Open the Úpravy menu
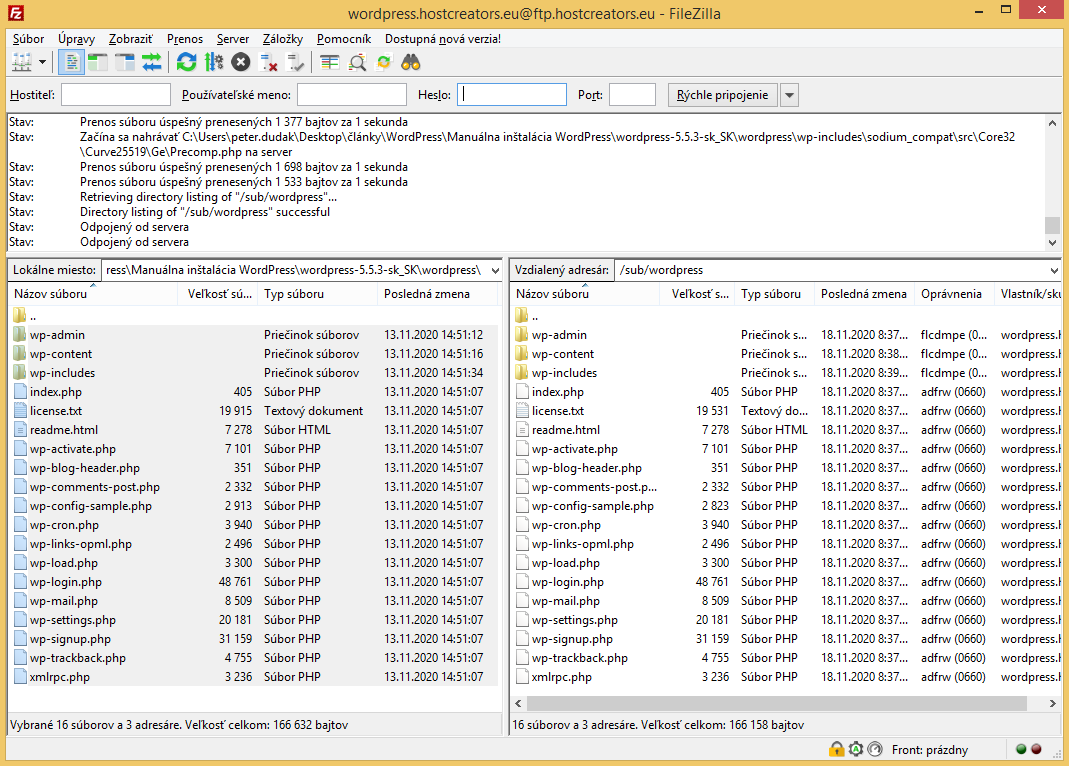This screenshot has height=766, width=1069. [76, 39]
